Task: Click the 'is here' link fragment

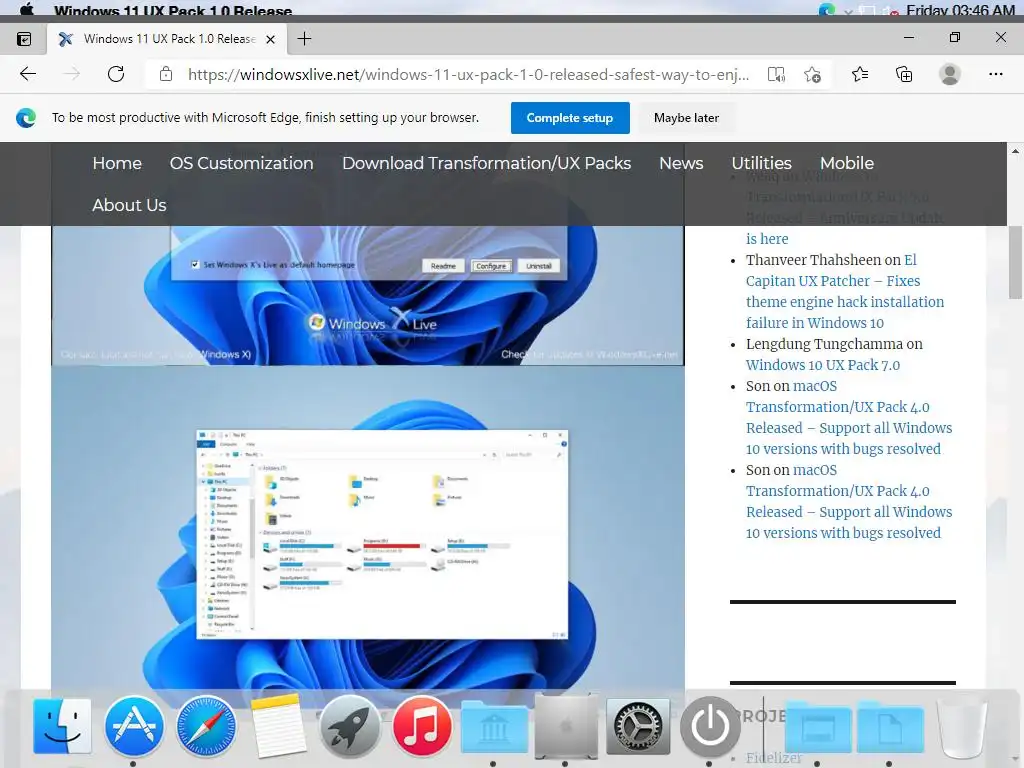Action: (x=767, y=239)
